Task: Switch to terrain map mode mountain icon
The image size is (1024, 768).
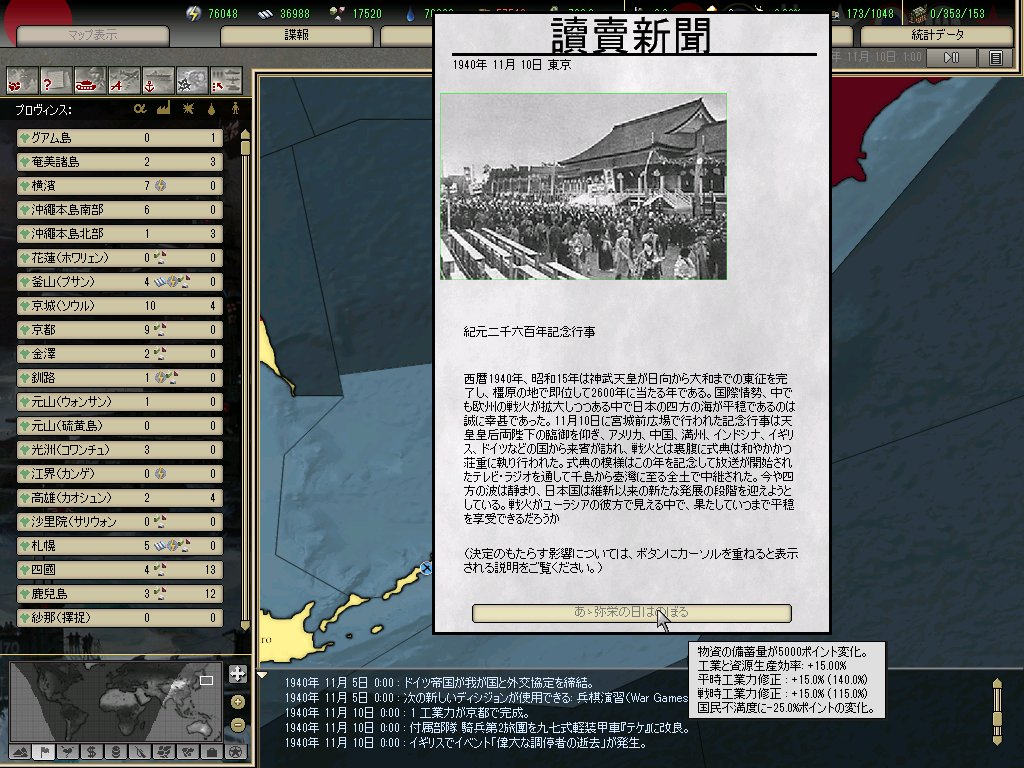Action: pyautogui.click(x=20, y=752)
